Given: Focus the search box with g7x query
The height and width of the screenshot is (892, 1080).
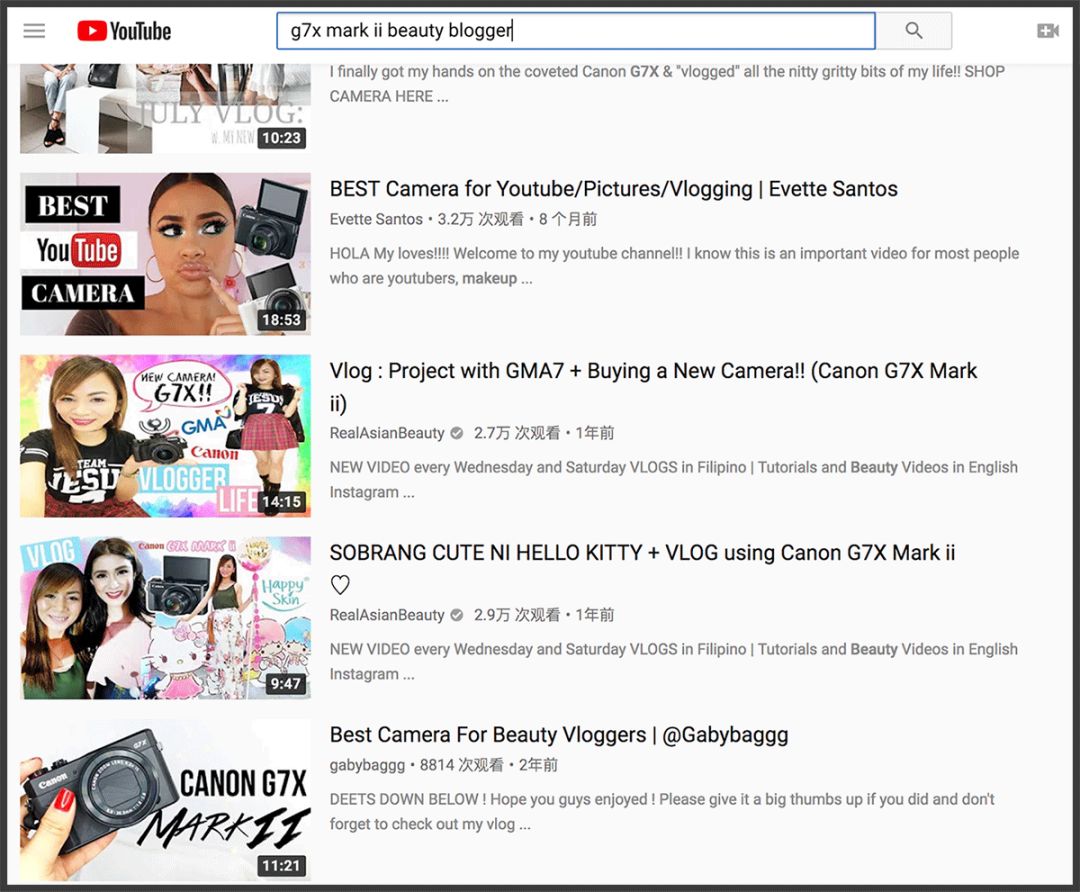Looking at the screenshot, I should coord(576,30).
